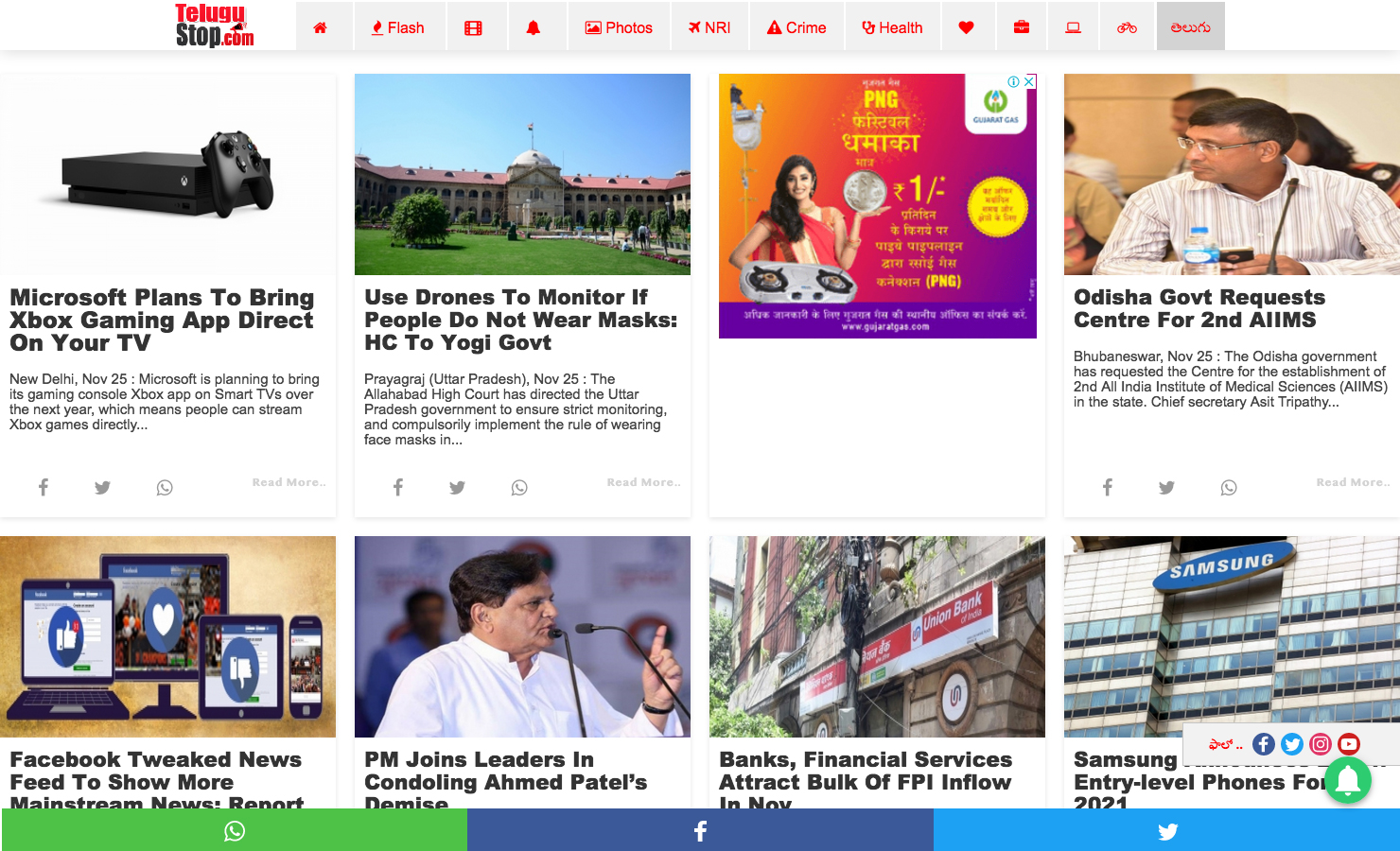This screenshot has height=851, width=1400.
Task: Click the ad info icon
Action: [x=1014, y=81]
